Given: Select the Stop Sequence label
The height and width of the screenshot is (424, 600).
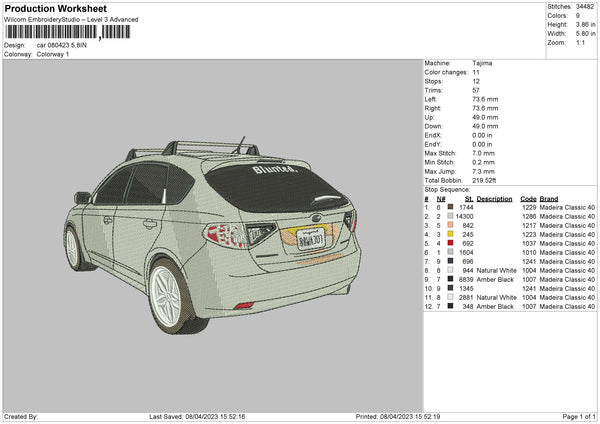Looking at the screenshot, I should (x=446, y=188).
